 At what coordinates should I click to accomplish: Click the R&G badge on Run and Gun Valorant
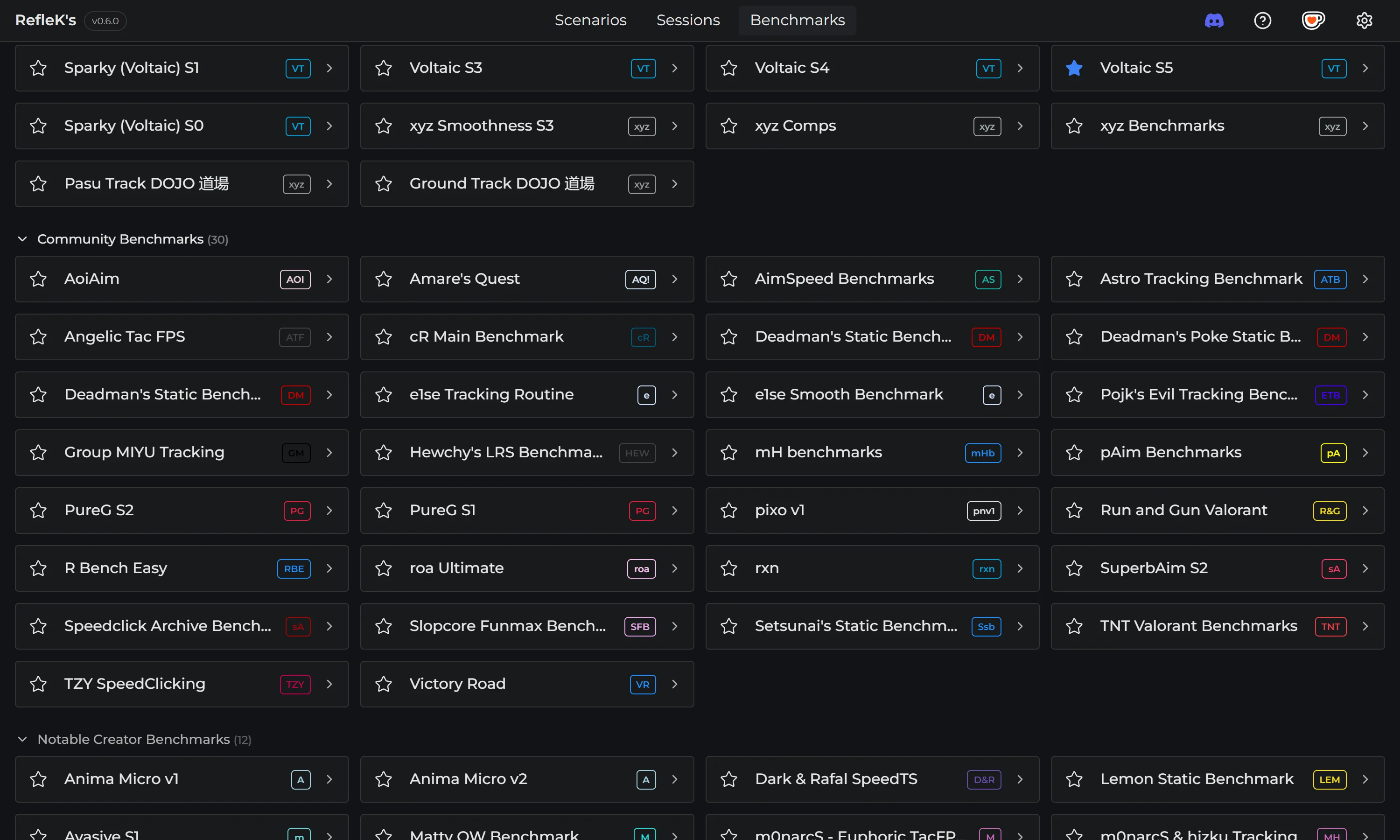tap(1329, 511)
